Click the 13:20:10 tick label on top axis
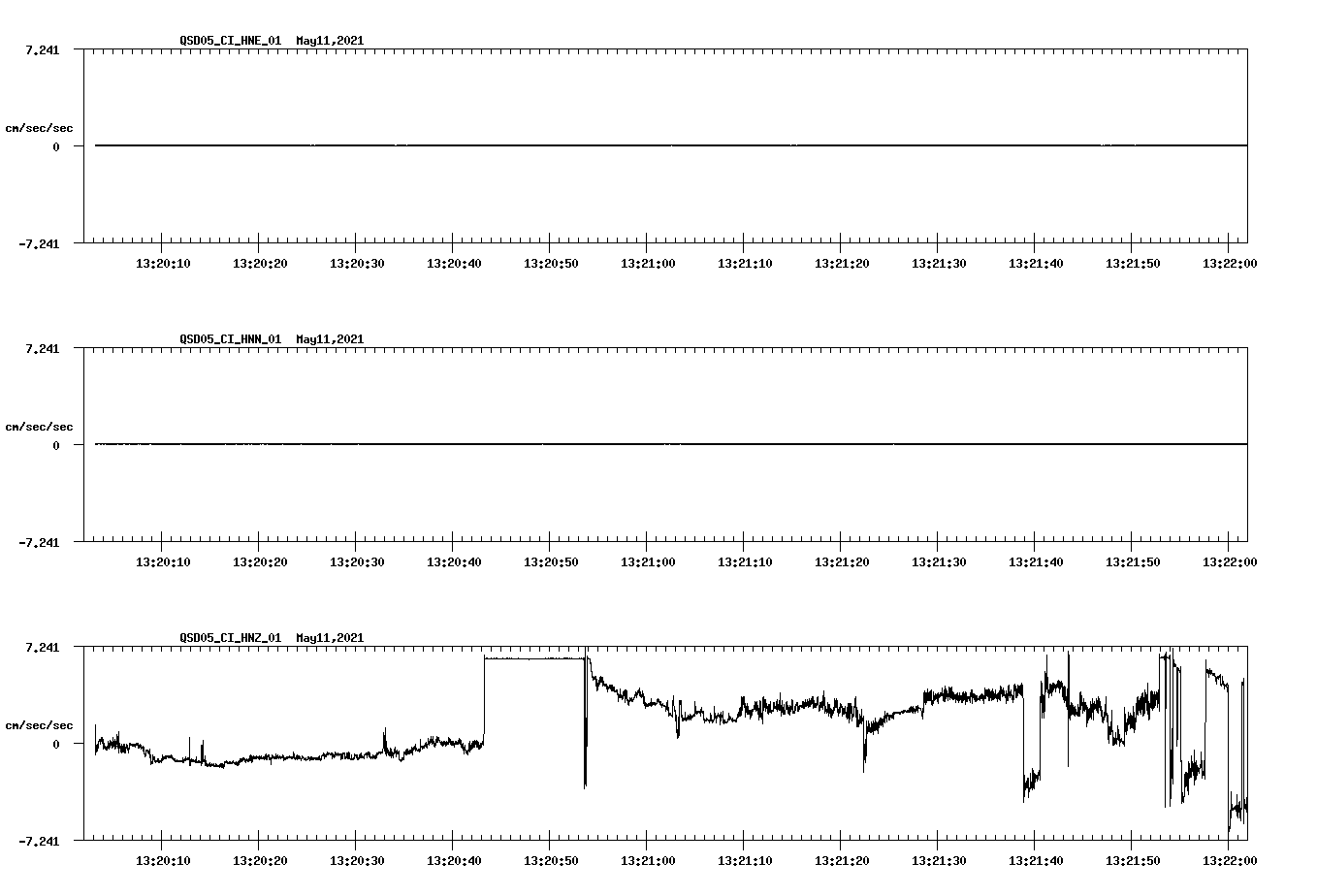 (x=164, y=262)
